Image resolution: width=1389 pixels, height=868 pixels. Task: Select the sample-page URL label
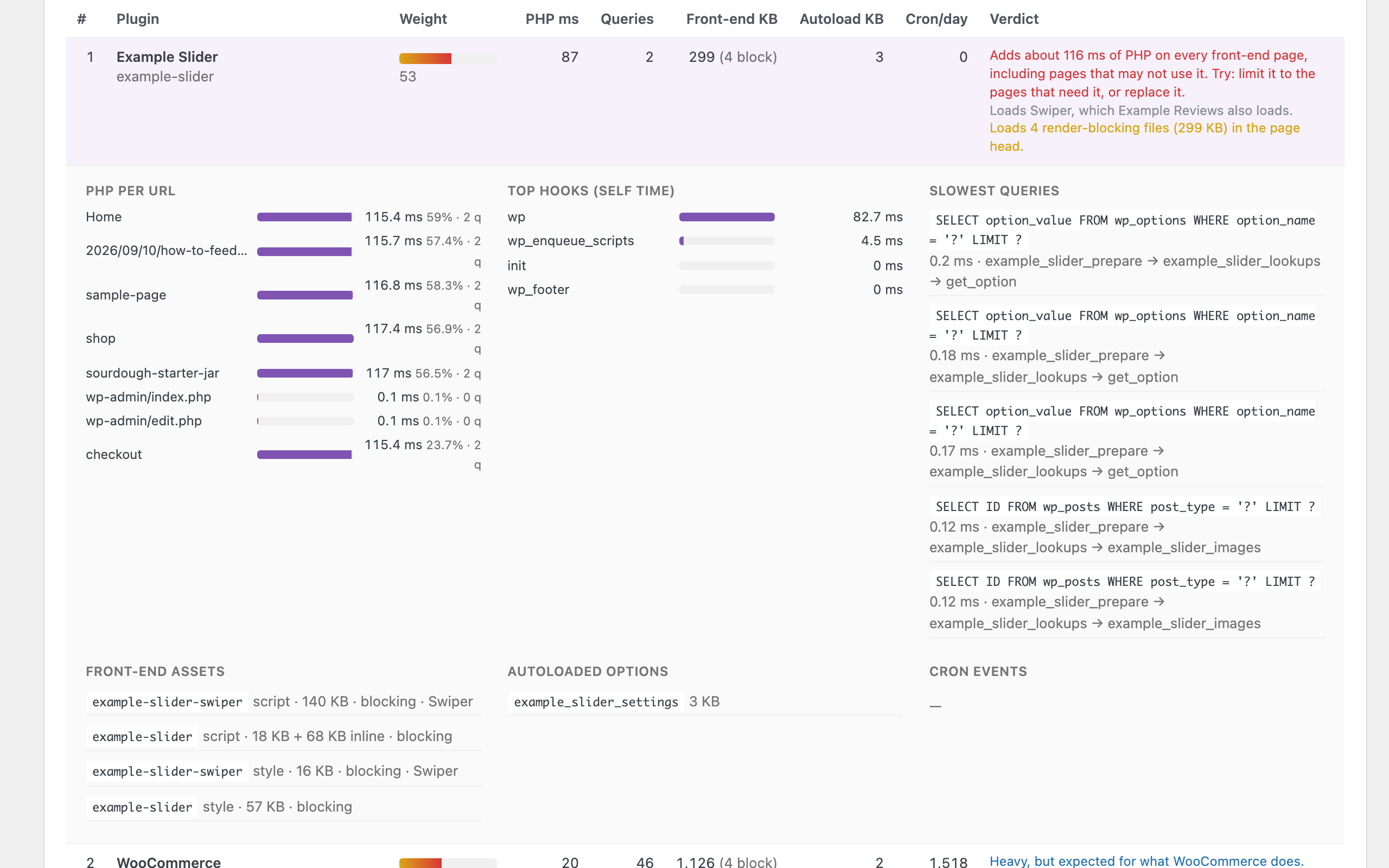click(x=126, y=295)
